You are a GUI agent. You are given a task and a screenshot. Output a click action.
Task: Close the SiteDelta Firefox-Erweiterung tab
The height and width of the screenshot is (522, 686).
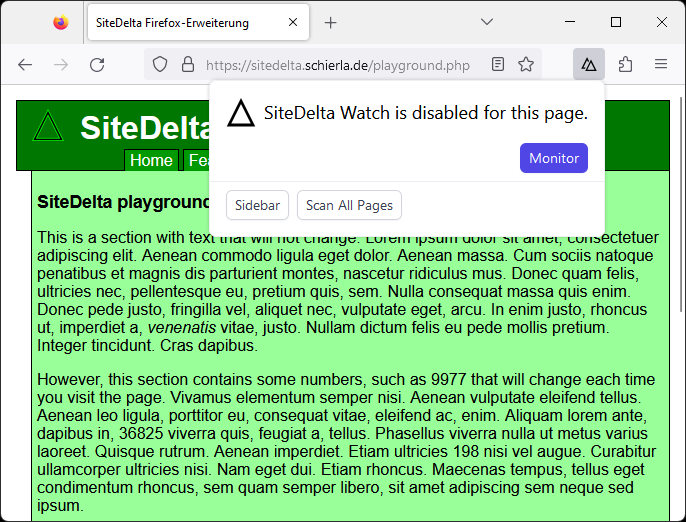tap(293, 22)
